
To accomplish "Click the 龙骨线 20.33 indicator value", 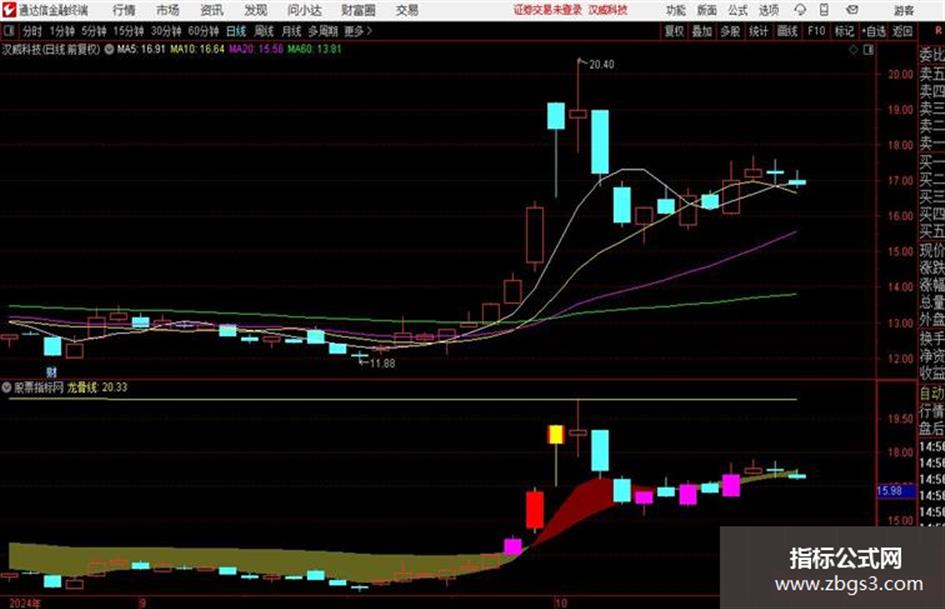I will (97, 388).
